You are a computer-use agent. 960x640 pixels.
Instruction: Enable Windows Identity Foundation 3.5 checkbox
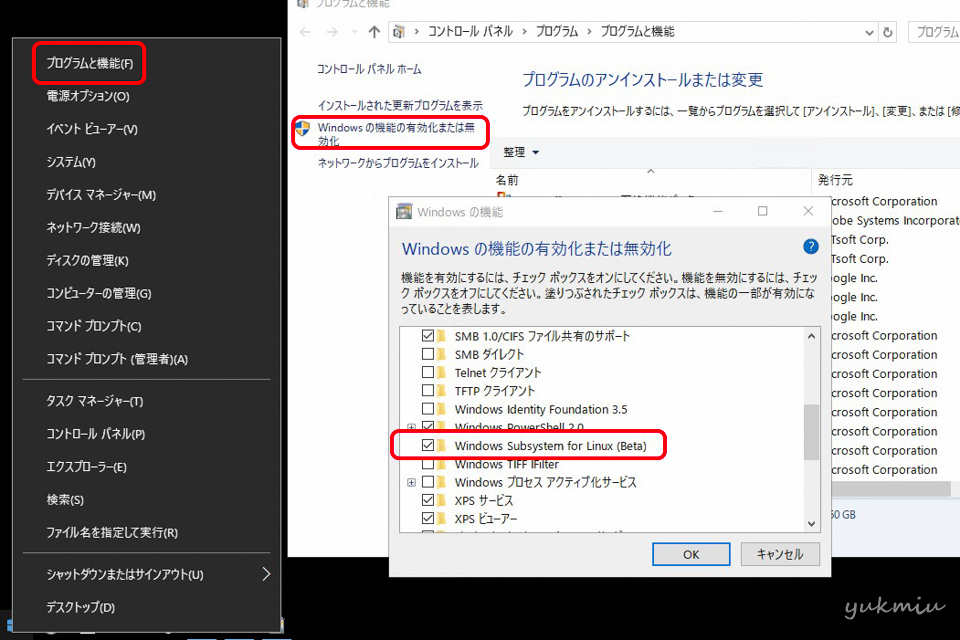click(428, 408)
